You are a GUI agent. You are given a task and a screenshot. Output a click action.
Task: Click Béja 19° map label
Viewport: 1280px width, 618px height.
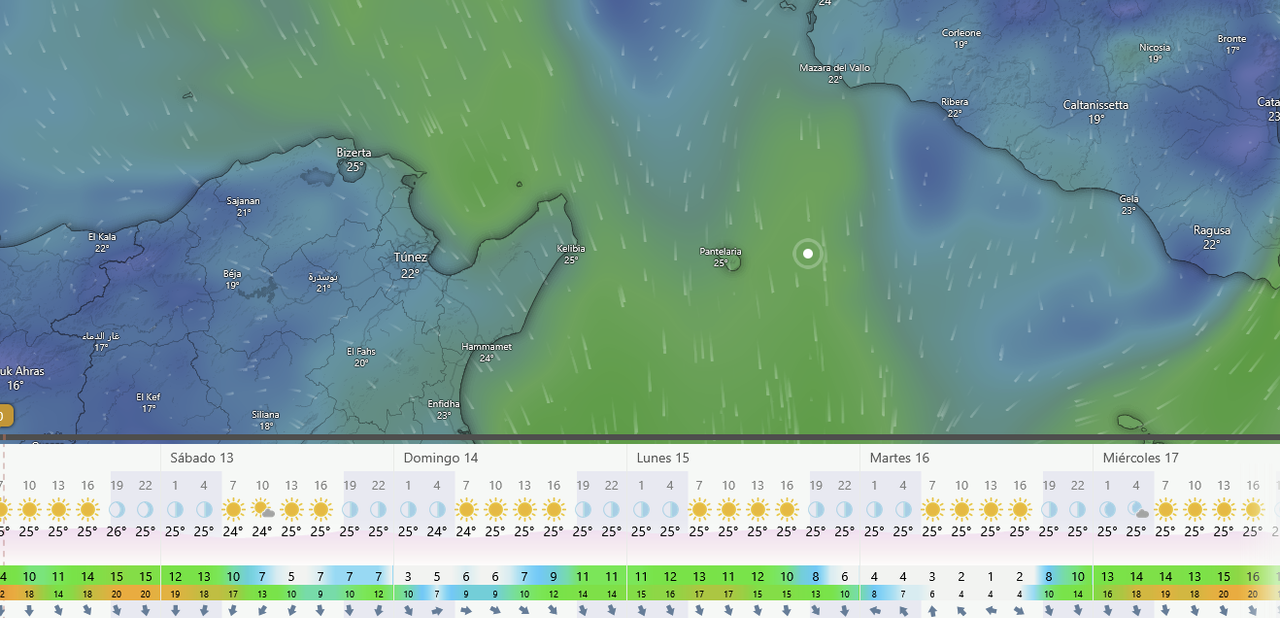pos(232,279)
